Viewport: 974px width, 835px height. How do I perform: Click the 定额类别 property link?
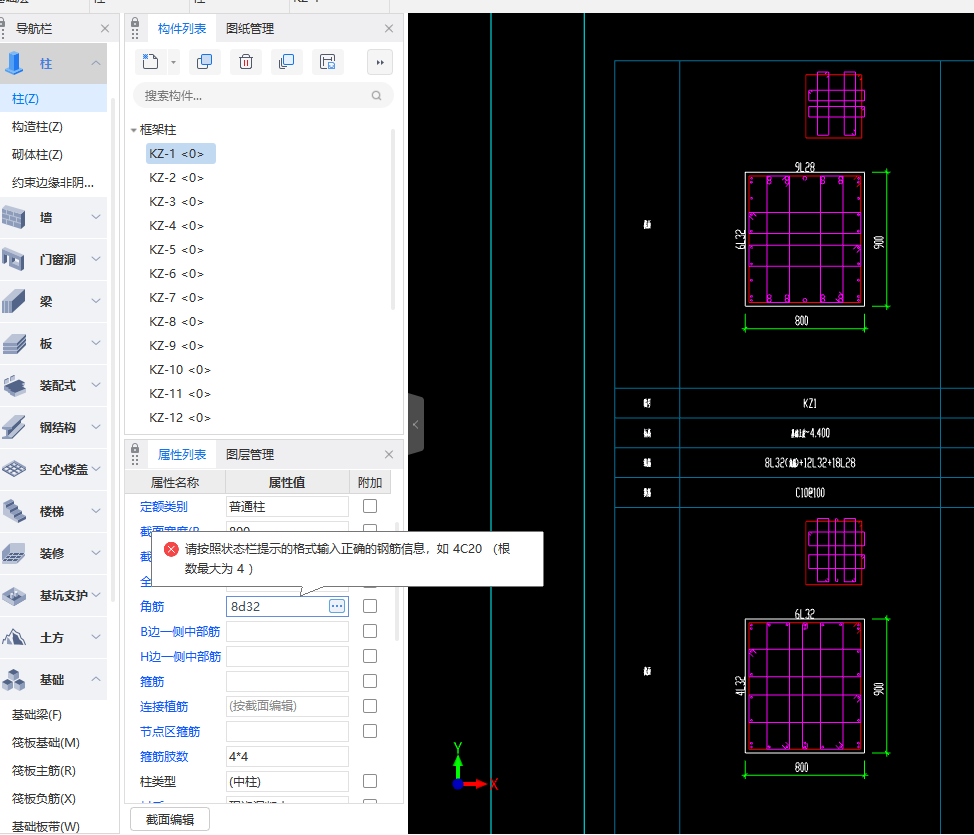tap(164, 506)
